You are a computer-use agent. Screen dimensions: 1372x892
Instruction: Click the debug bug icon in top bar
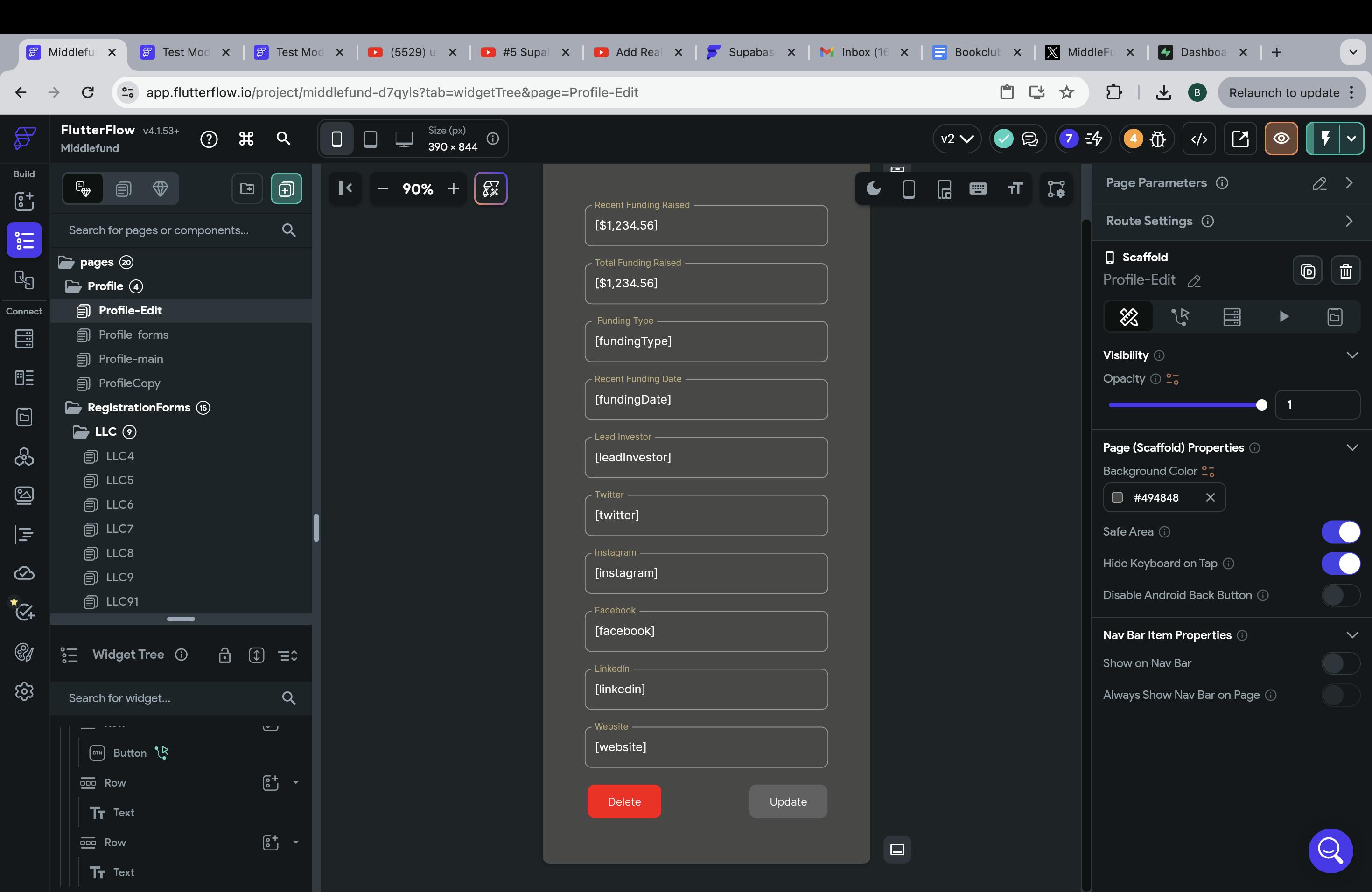(x=1157, y=139)
